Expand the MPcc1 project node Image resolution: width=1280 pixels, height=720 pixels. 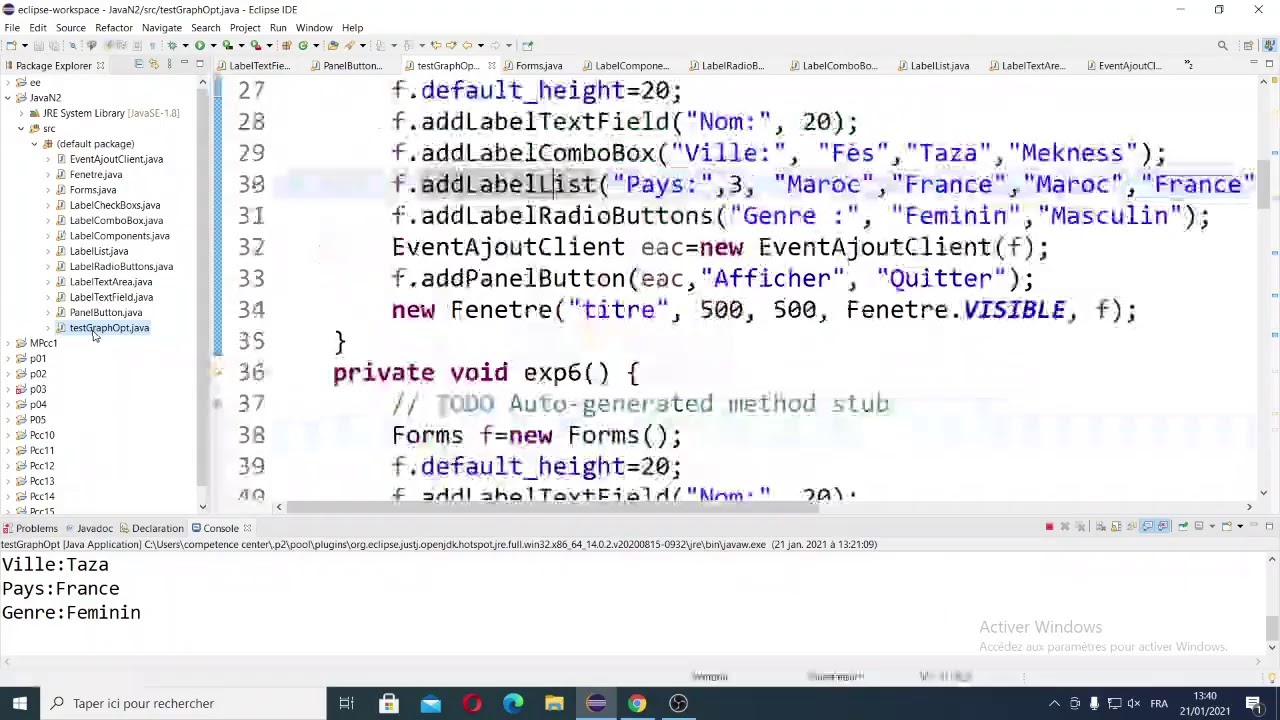(x=8, y=343)
